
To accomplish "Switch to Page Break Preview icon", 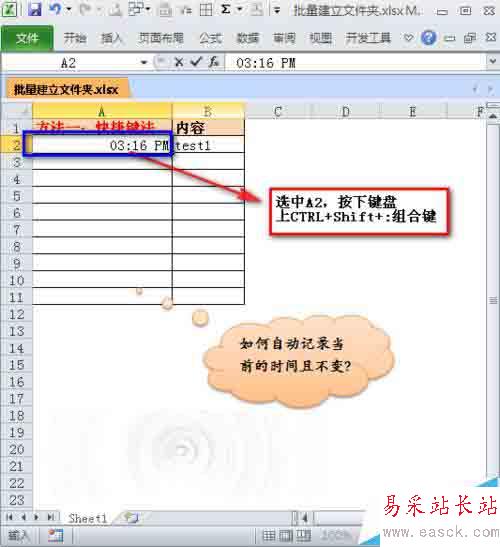I will click(303, 535).
